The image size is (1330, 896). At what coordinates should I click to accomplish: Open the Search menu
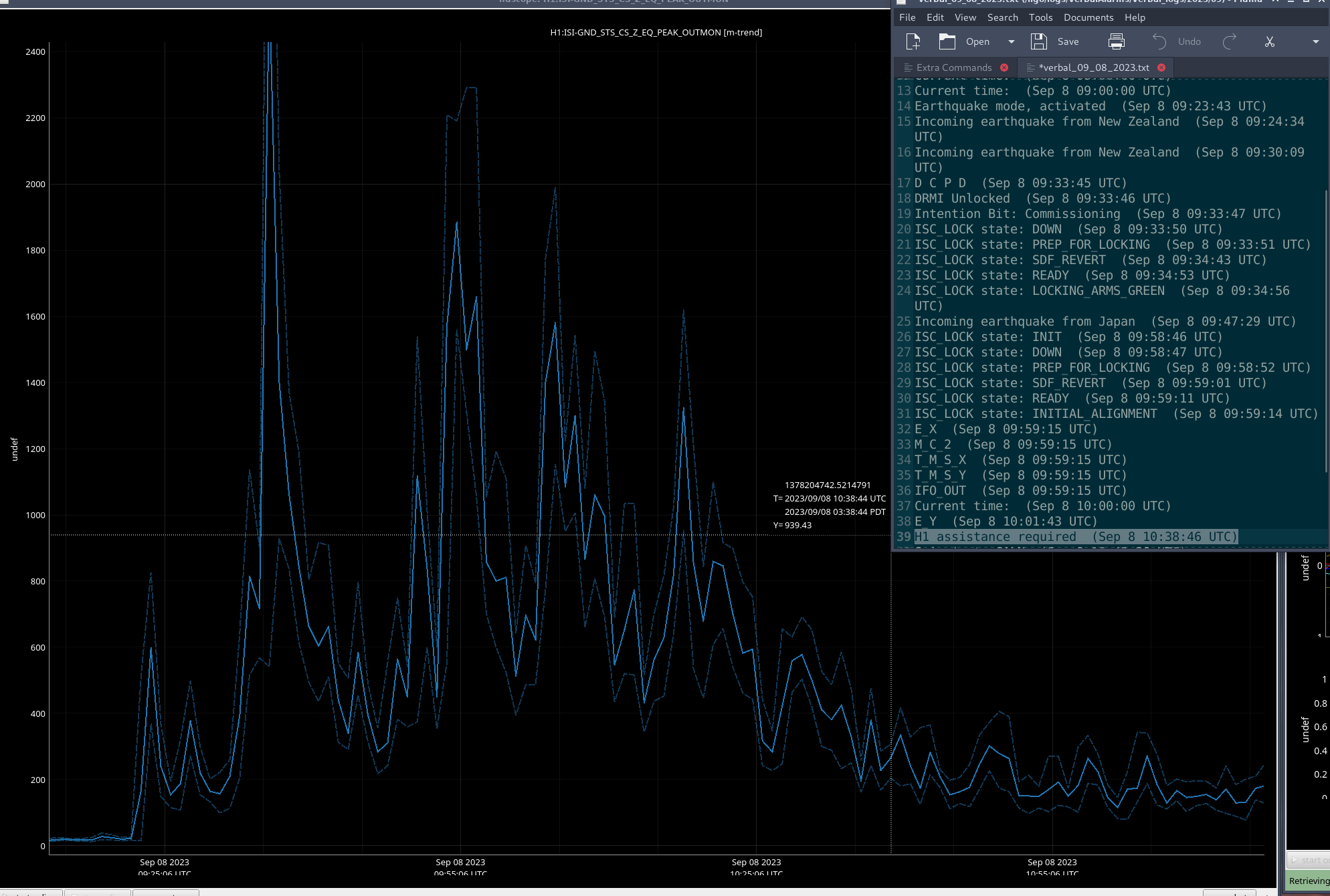(1002, 17)
